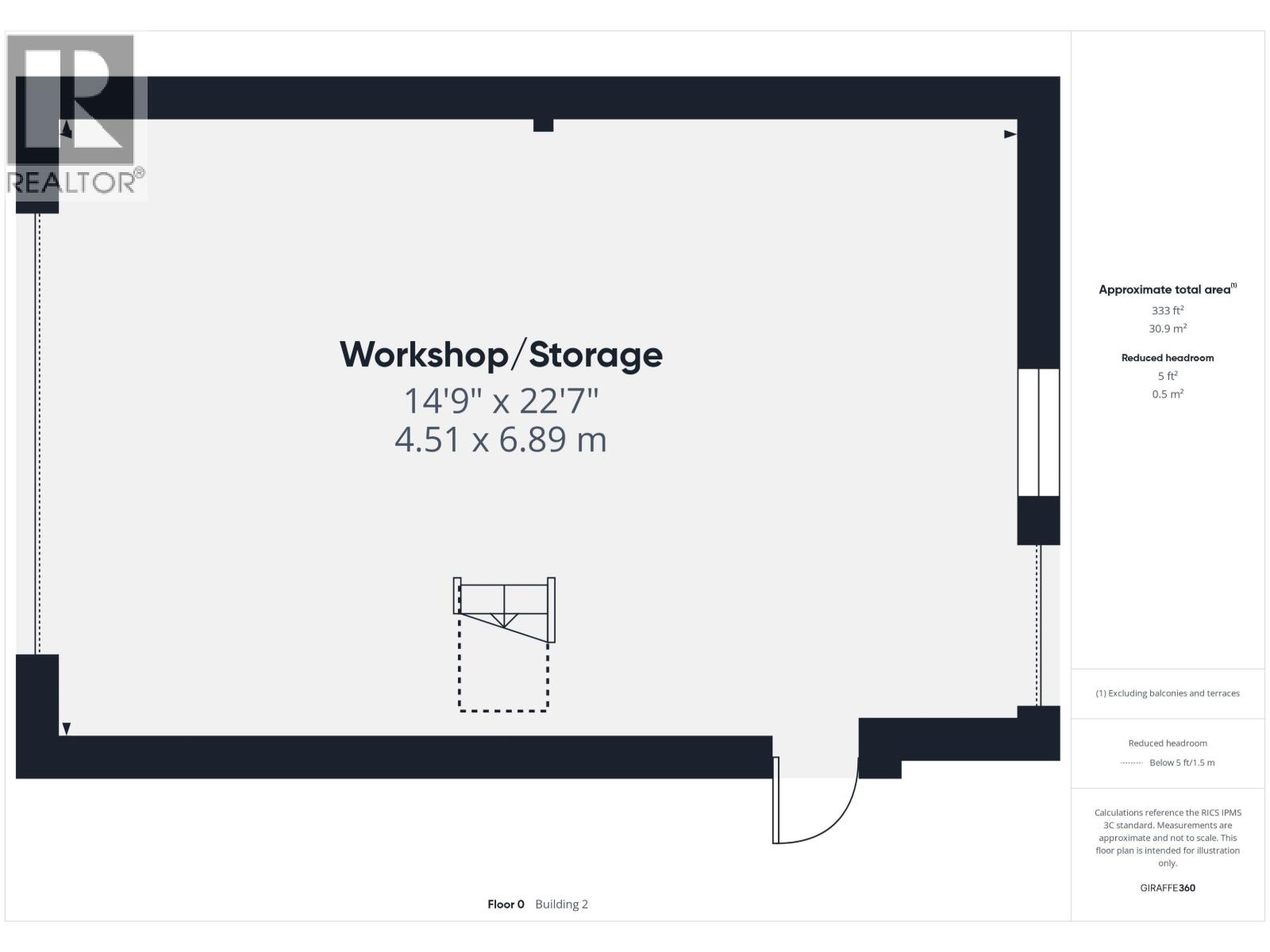
Task: Click the GIRAFFE360 brand label
Action: (x=1168, y=888)
